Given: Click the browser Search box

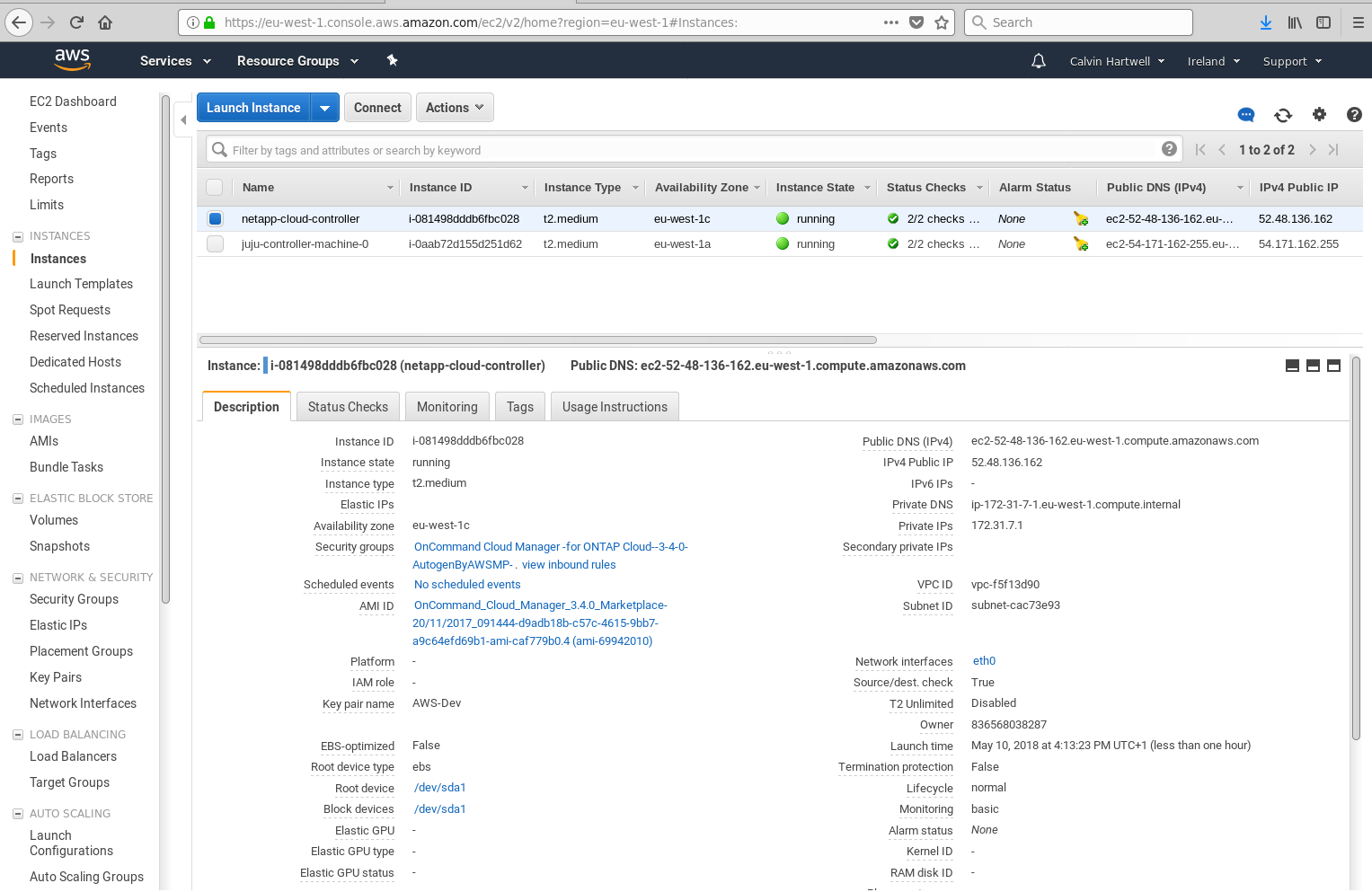Looking at the screenshot, I should 1078,22.
